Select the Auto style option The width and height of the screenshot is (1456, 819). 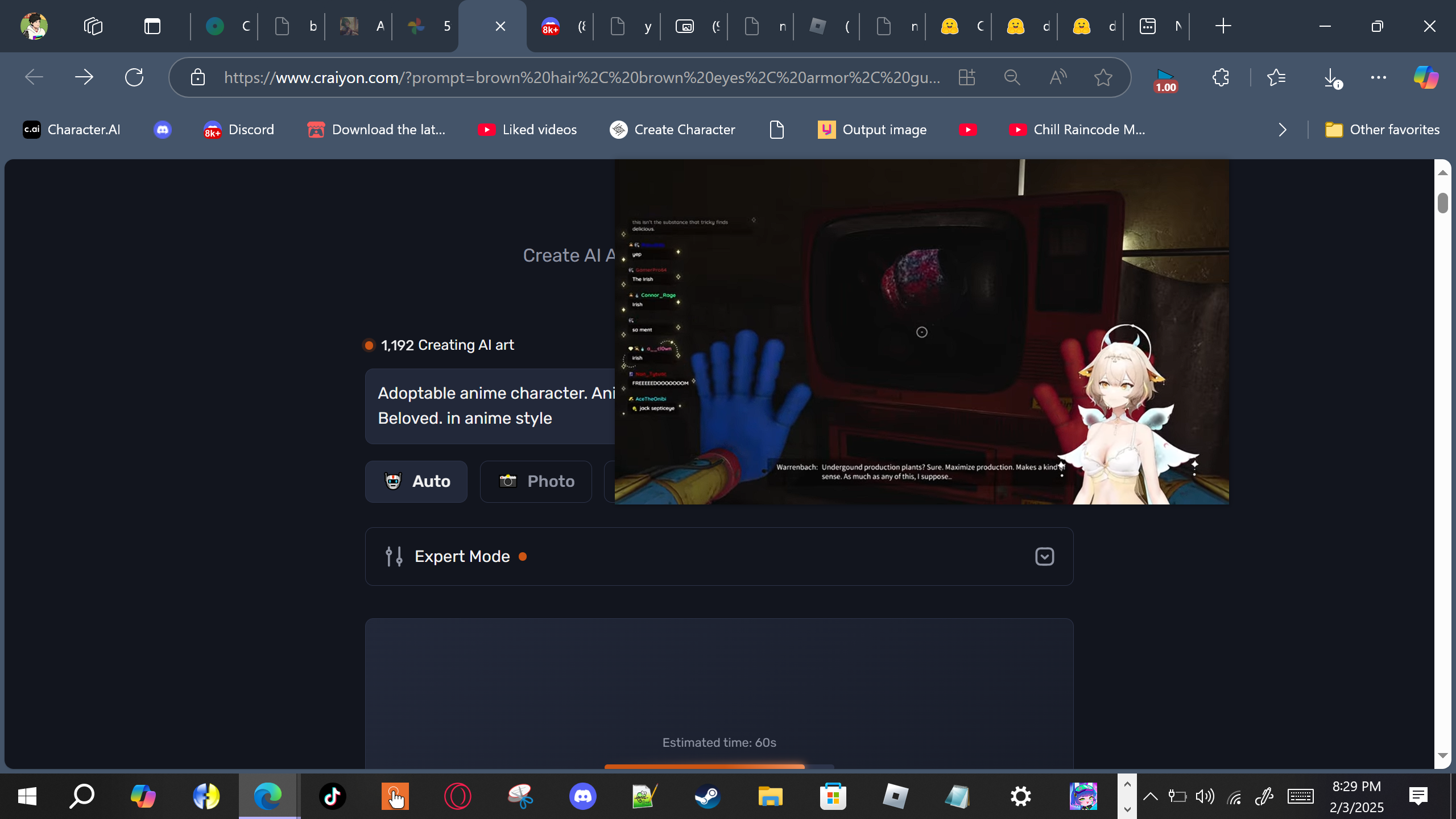point(416,481)
